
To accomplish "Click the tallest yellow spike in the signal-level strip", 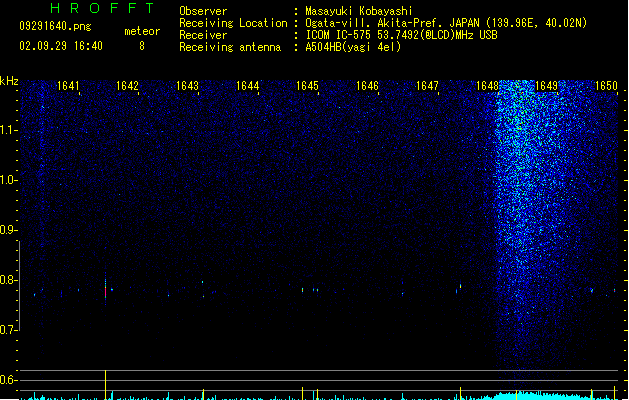I will 106,385.
